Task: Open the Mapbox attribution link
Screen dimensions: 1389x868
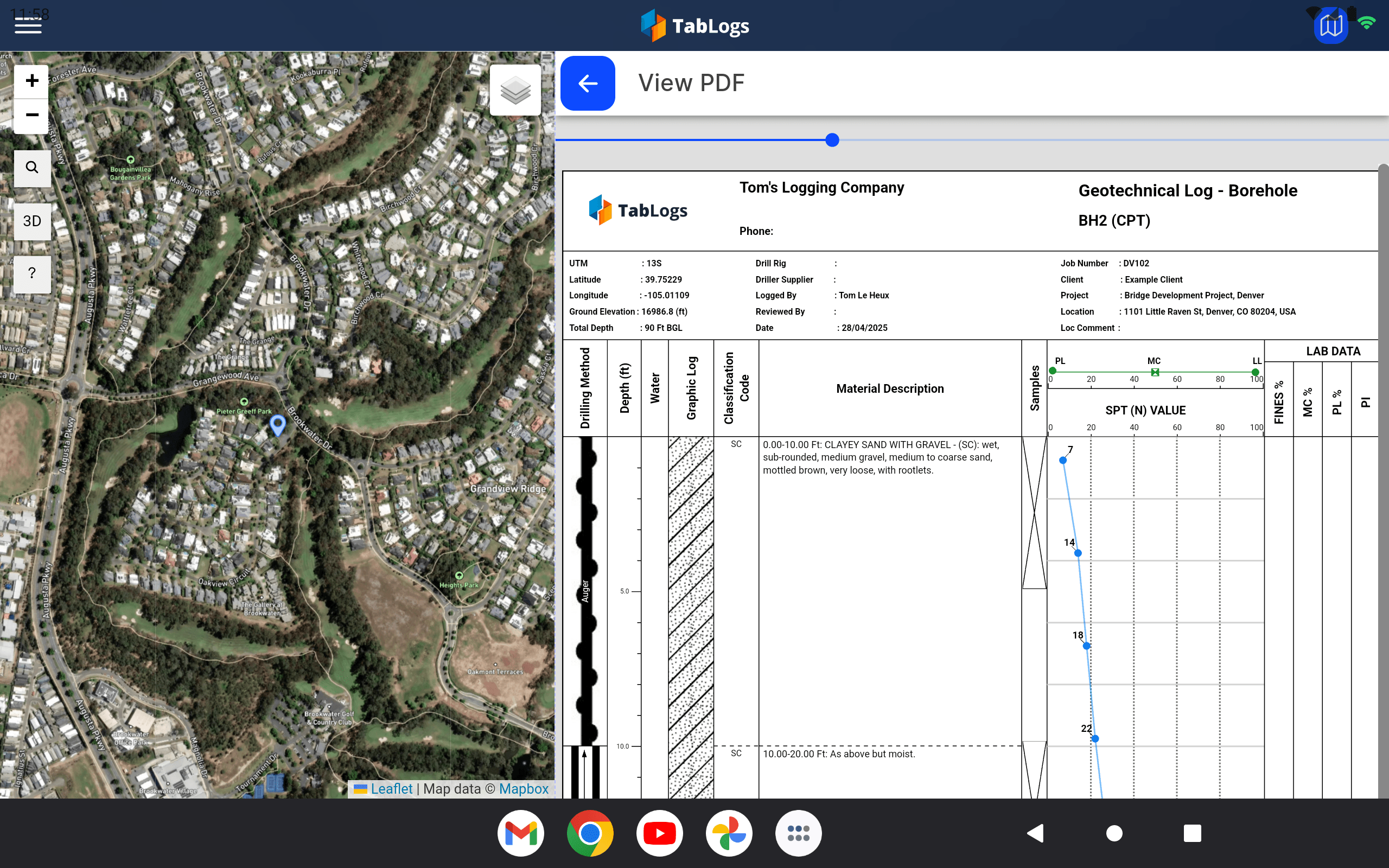Action: coord(524,789)
